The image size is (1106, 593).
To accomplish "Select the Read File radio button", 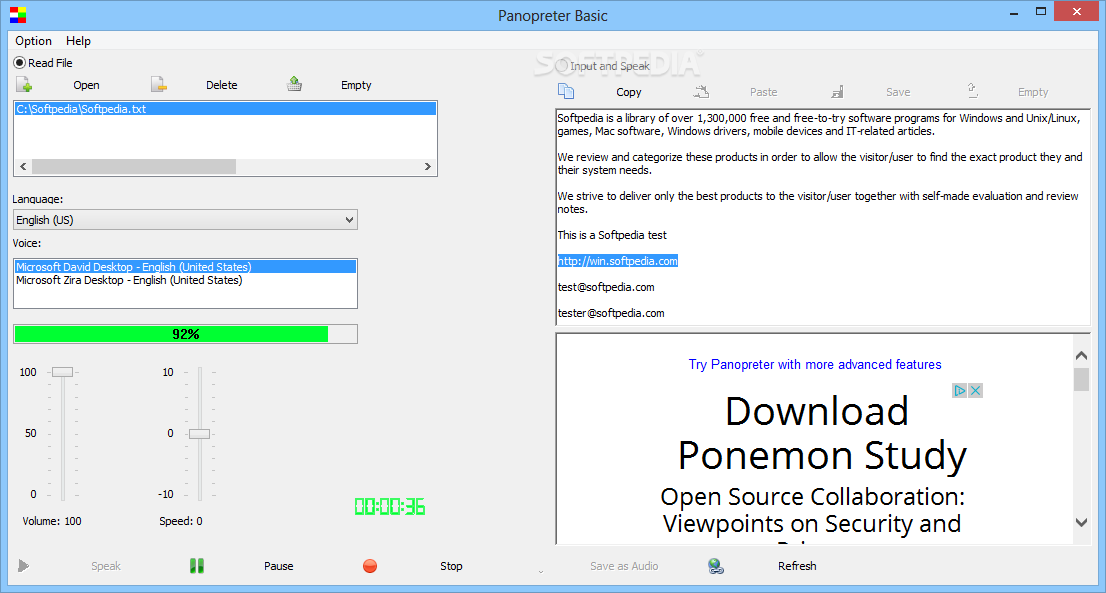I will click(20, 63).
